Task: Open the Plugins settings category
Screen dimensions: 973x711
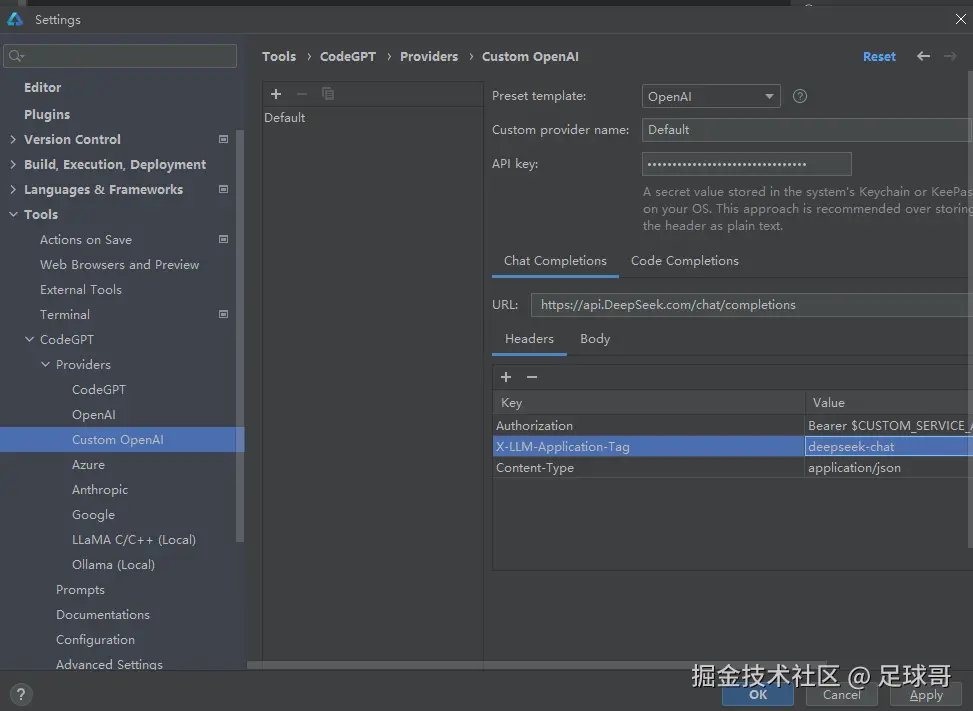Action: (x=47, y=115)
